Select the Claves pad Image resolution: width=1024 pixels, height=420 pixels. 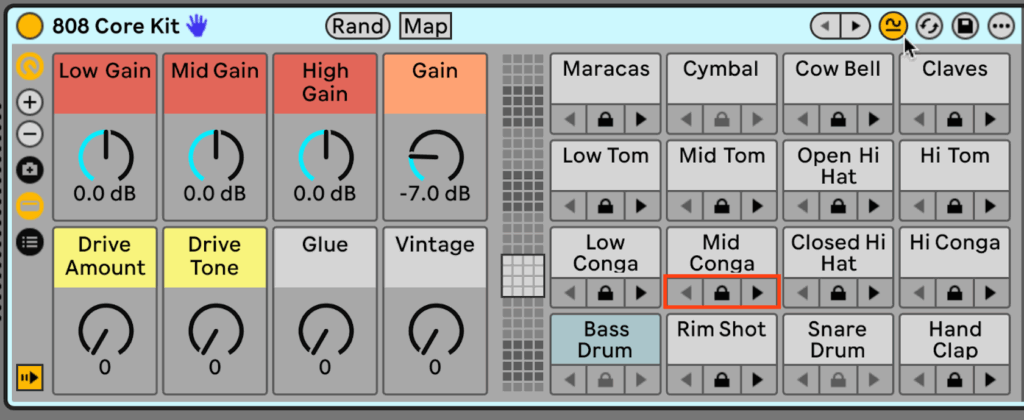coord(955,78)
